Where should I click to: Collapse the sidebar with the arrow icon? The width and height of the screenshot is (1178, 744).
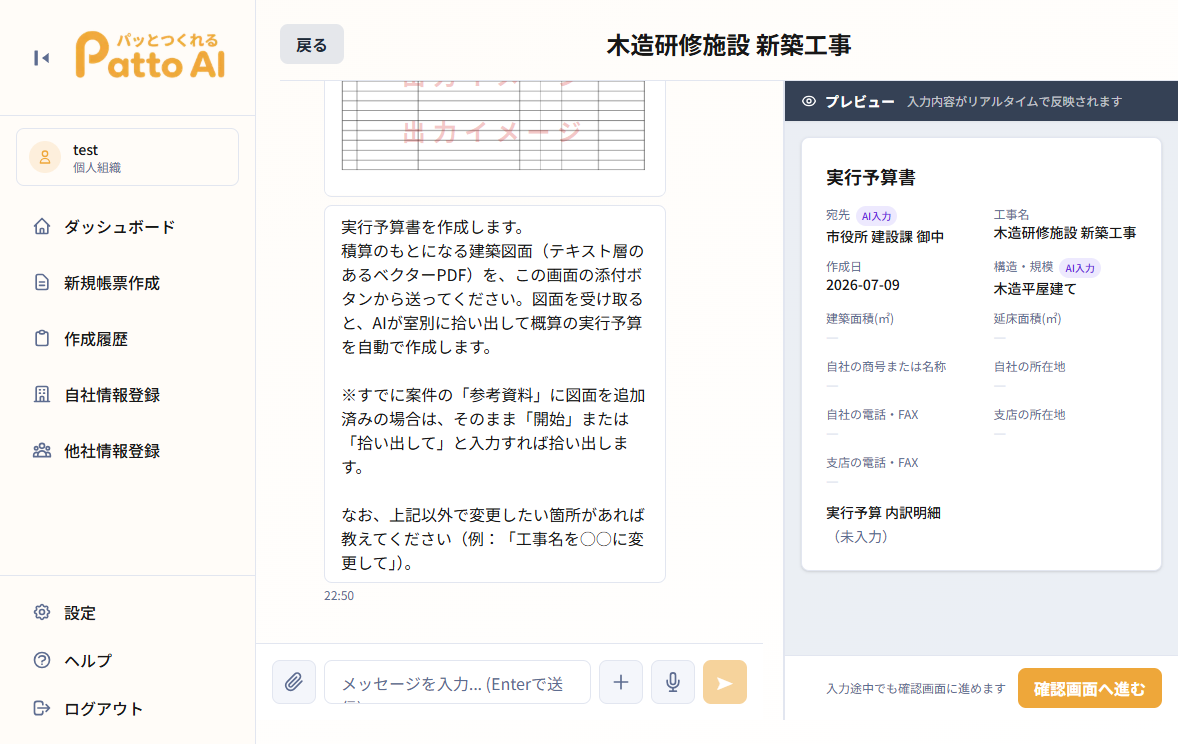coord(41,58)
